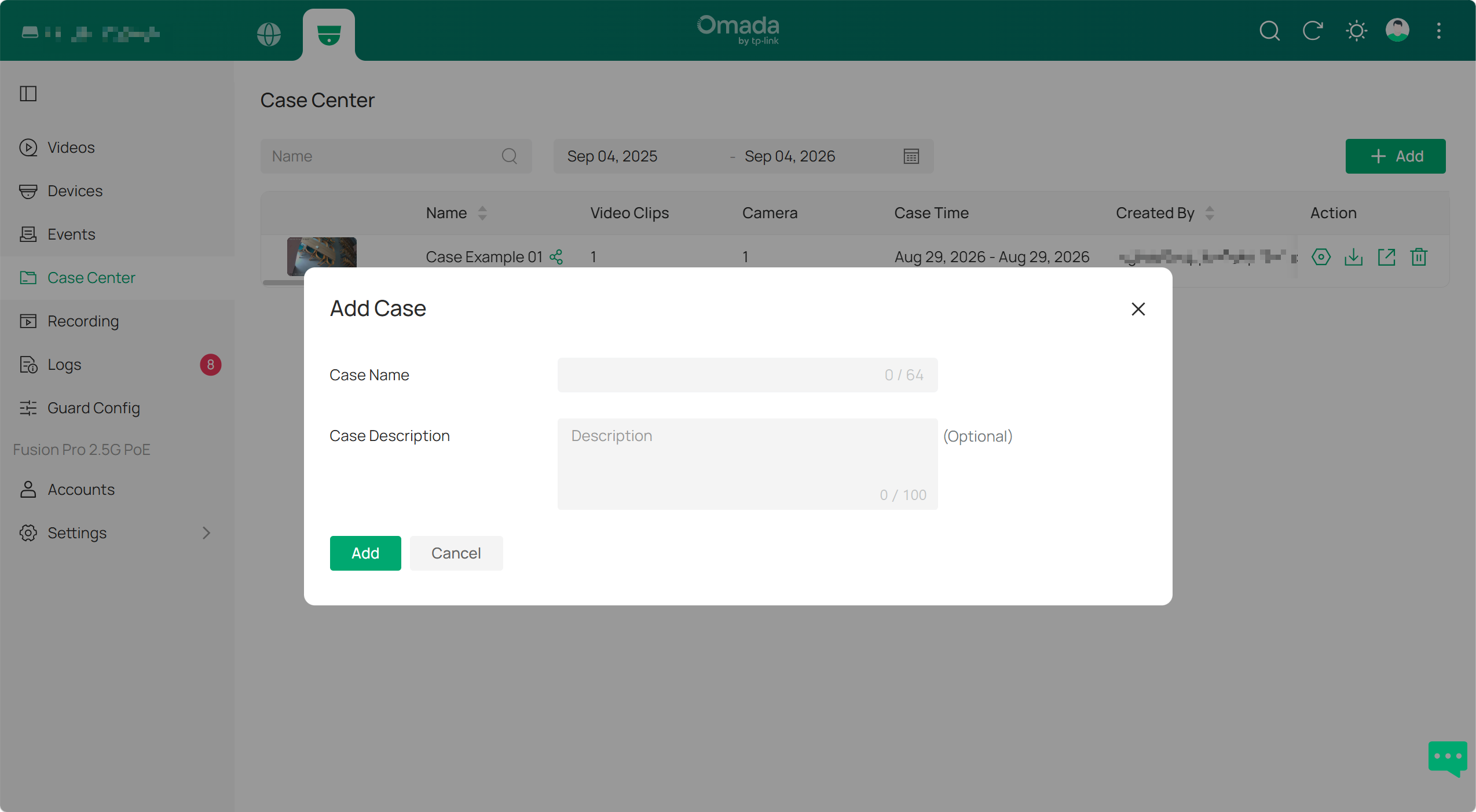Screen dimensions: 1476x812
Task: Click Cancel in Add Case dialog
Action: pyautogui.click(x=456, y=553)
